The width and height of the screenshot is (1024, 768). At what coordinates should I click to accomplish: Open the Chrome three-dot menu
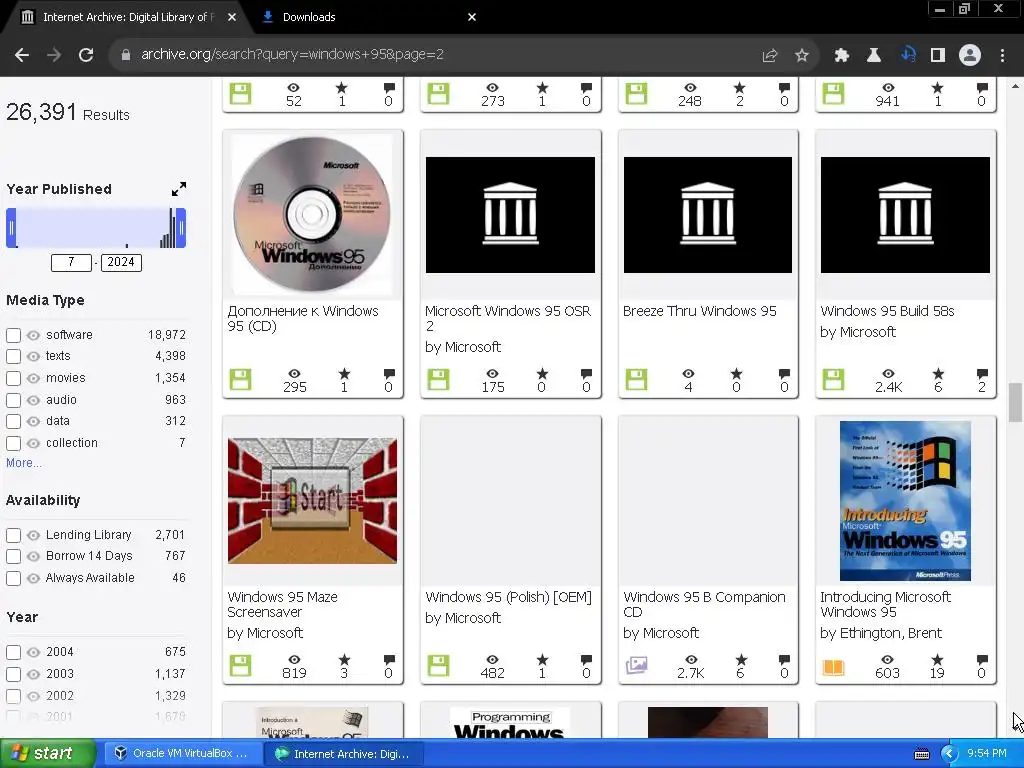(1002, 56)
